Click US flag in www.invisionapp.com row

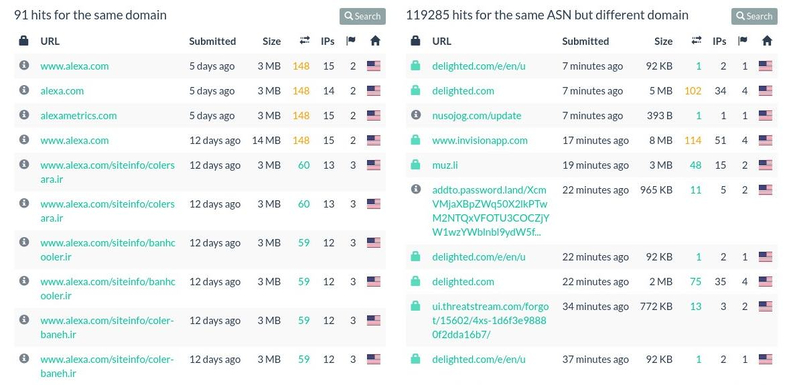(x=765, y=140)
